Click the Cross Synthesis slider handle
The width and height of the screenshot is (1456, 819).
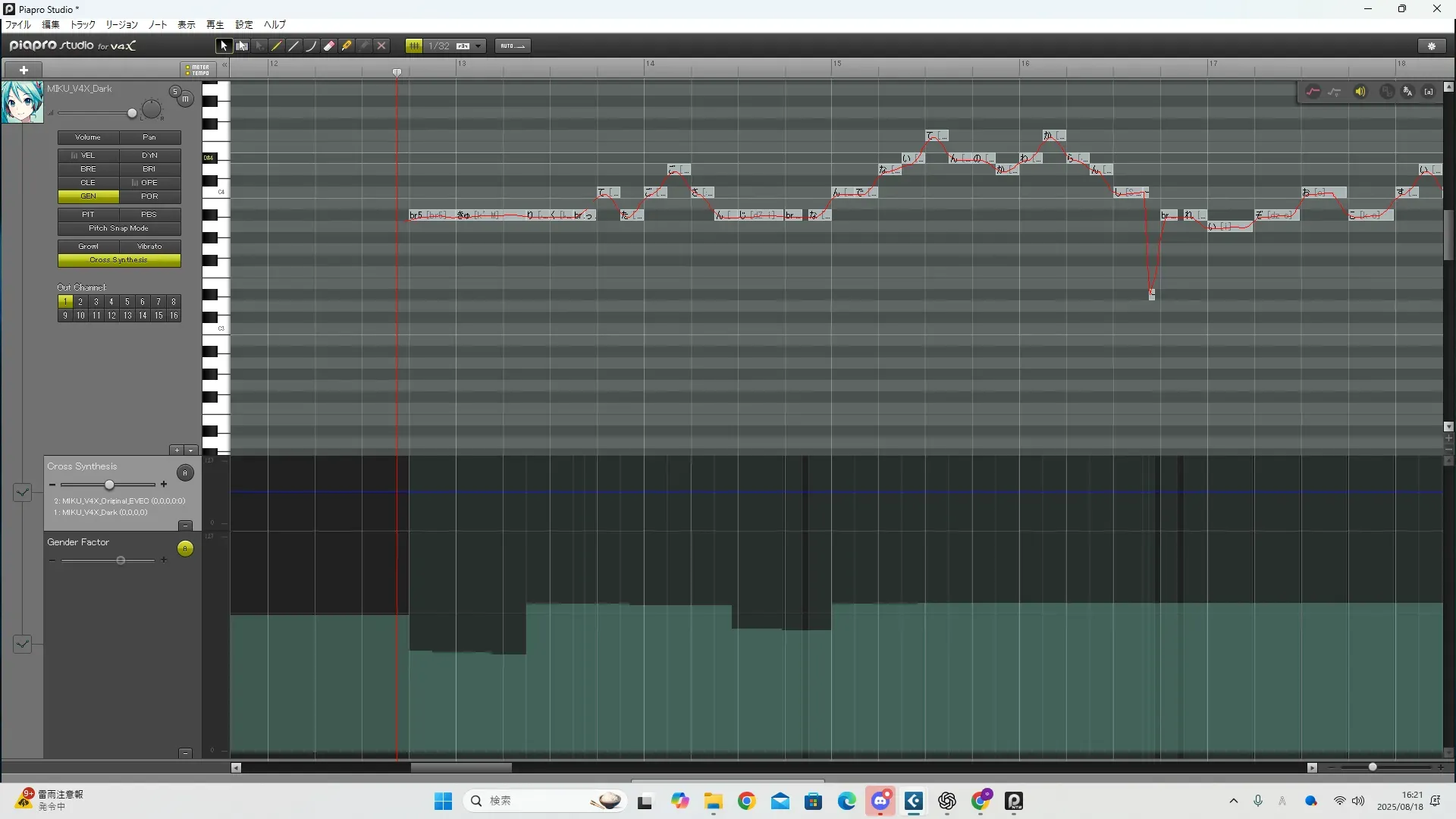click(109, 485)
